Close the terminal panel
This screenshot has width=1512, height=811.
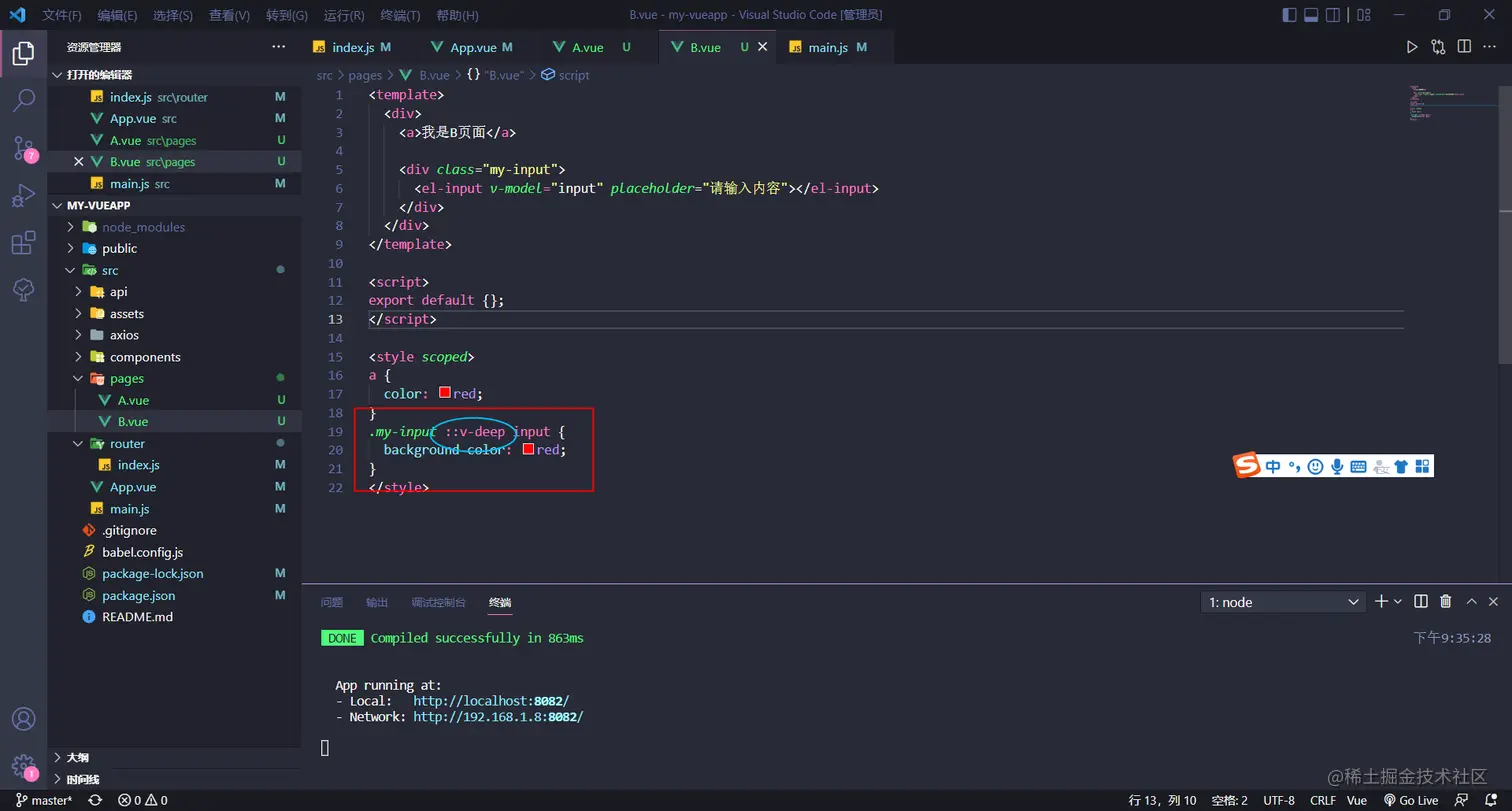pos(1494,601)
